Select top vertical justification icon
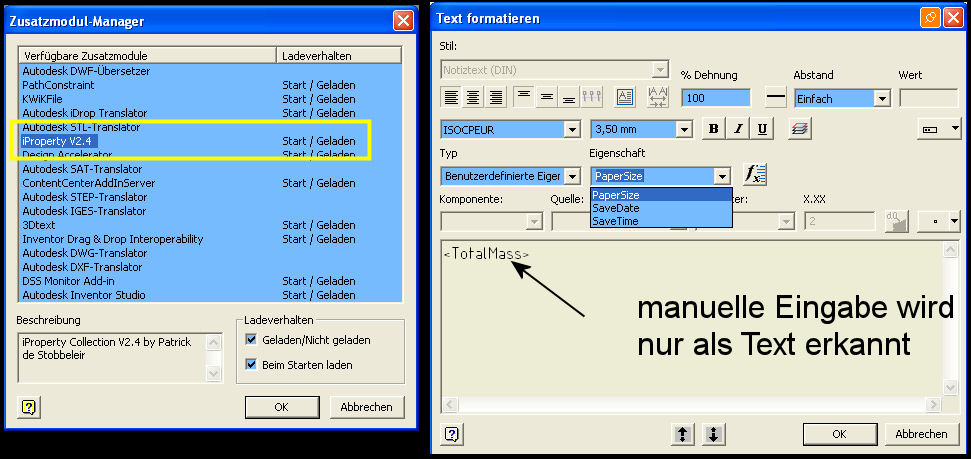The image size is (971, 459). (x=524, y=97)
